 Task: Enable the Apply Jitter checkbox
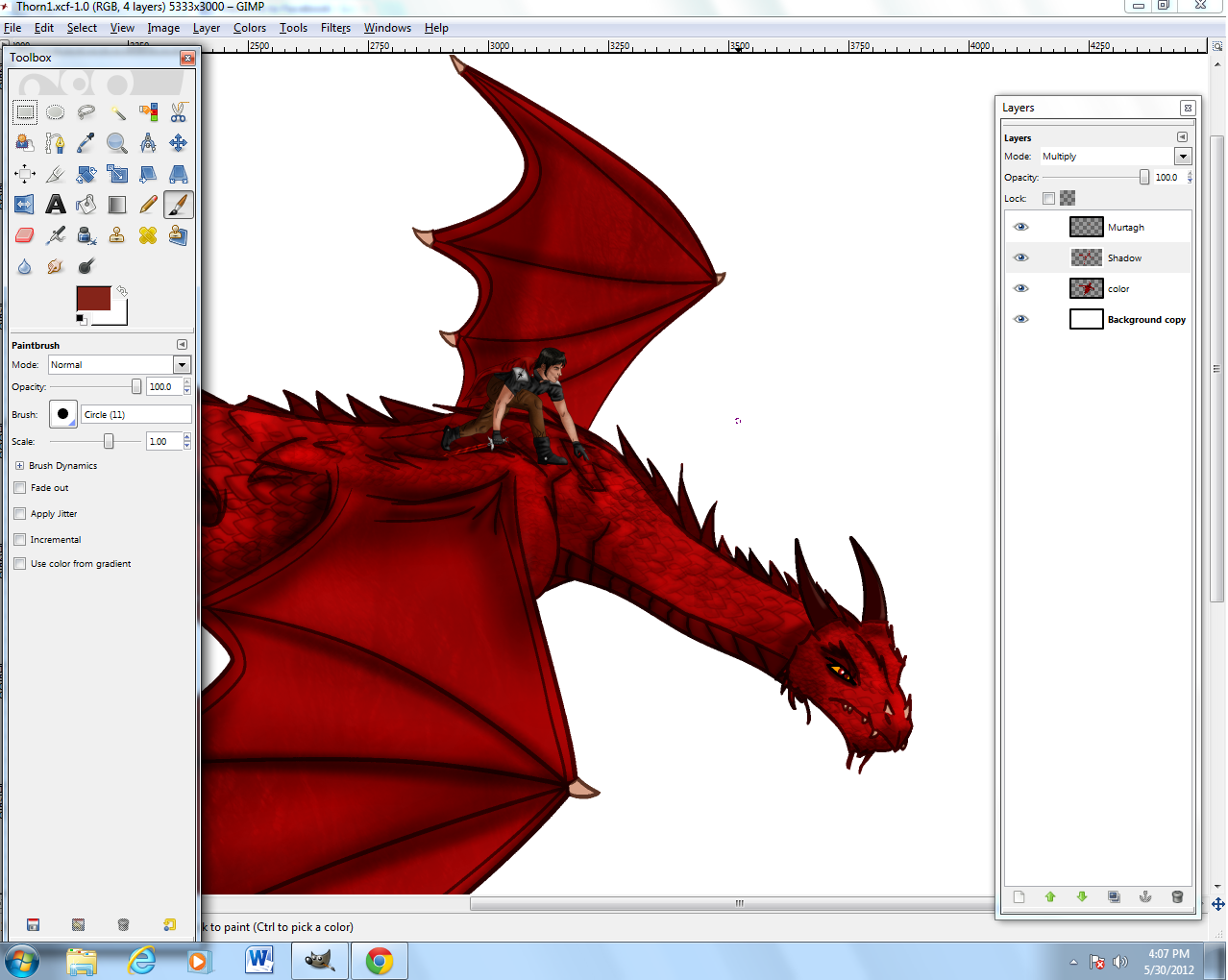(19, 513)
